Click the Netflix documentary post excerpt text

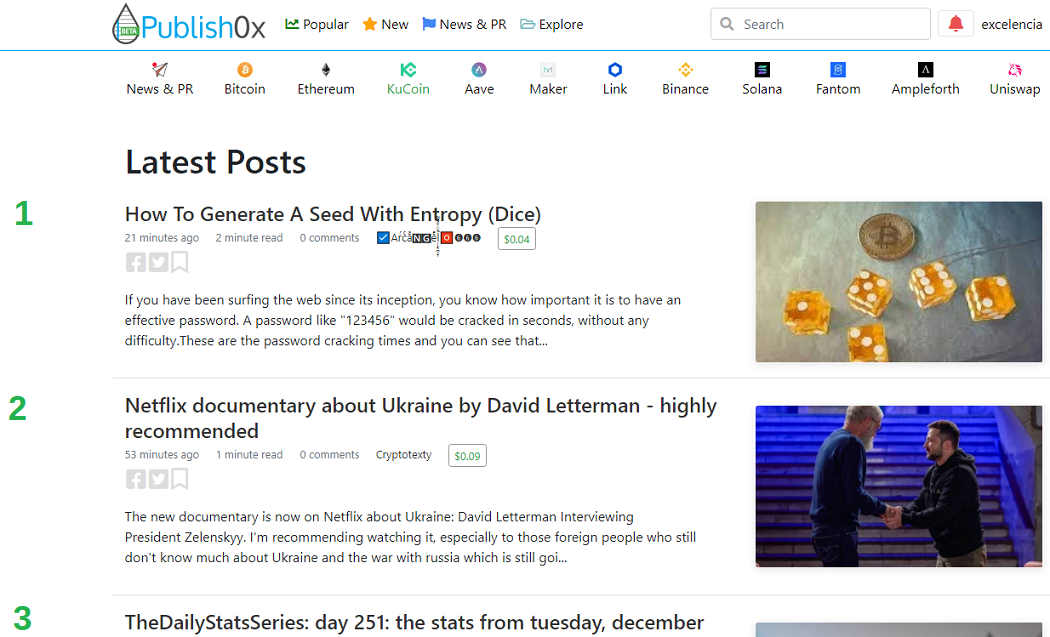[x=410, y=537]
